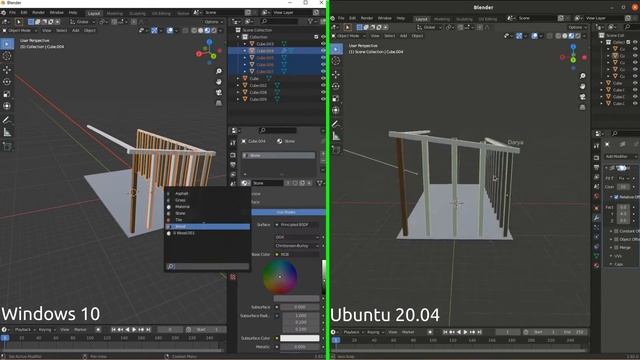Viewport: 640px width, 360px height.
Task: Switch to Modeling tab in Windows Blender
Action: tap(115, 13)
